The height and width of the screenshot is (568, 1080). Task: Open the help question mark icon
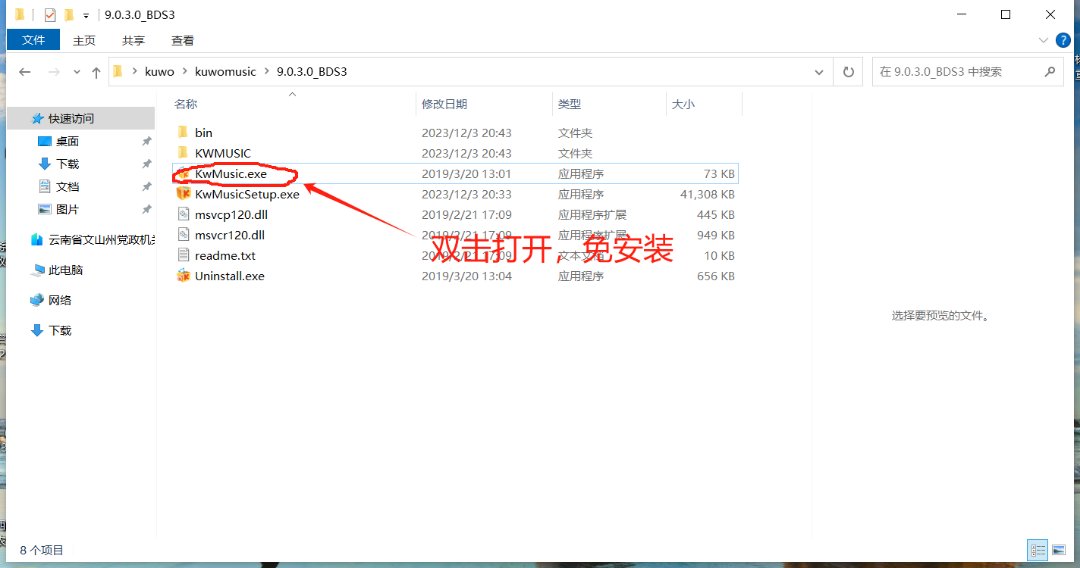pos(1064,40)
